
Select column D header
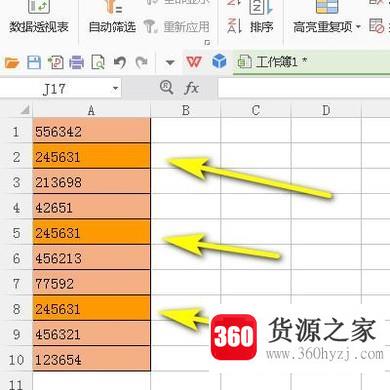pyautogui.click(x=326, y=110)
